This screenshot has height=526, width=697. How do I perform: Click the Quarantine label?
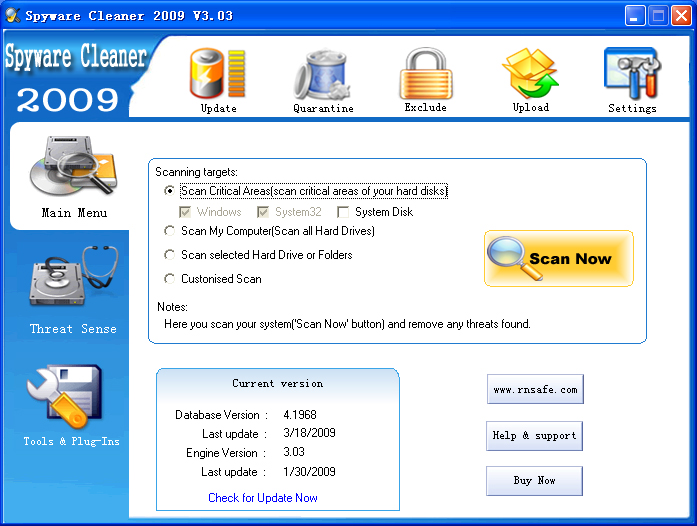click(x=323, y=108)
